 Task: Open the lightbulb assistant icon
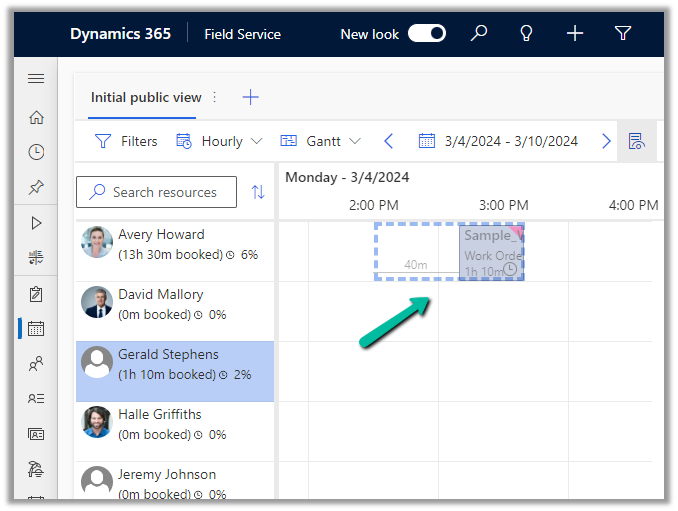(526, 34)
